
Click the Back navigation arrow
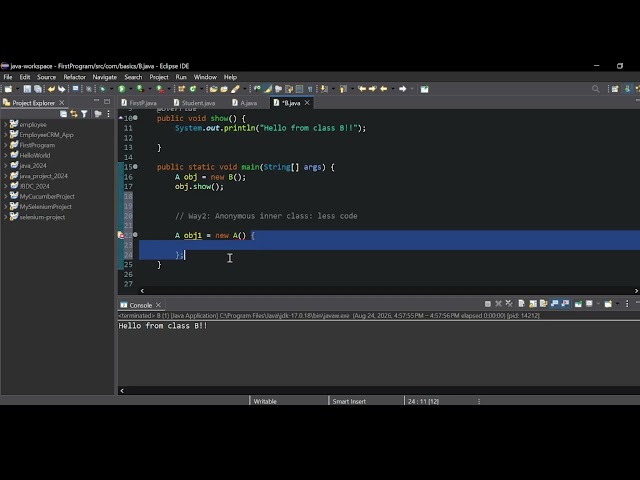(383, 89)
